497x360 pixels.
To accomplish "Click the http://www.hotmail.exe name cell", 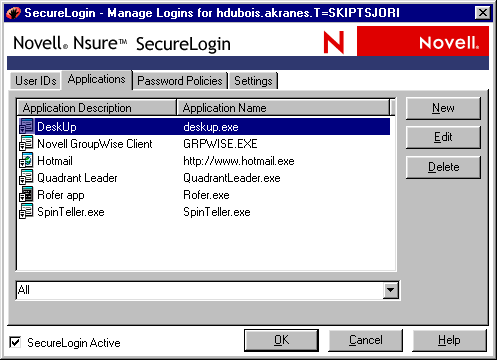I will coord(239,161).
